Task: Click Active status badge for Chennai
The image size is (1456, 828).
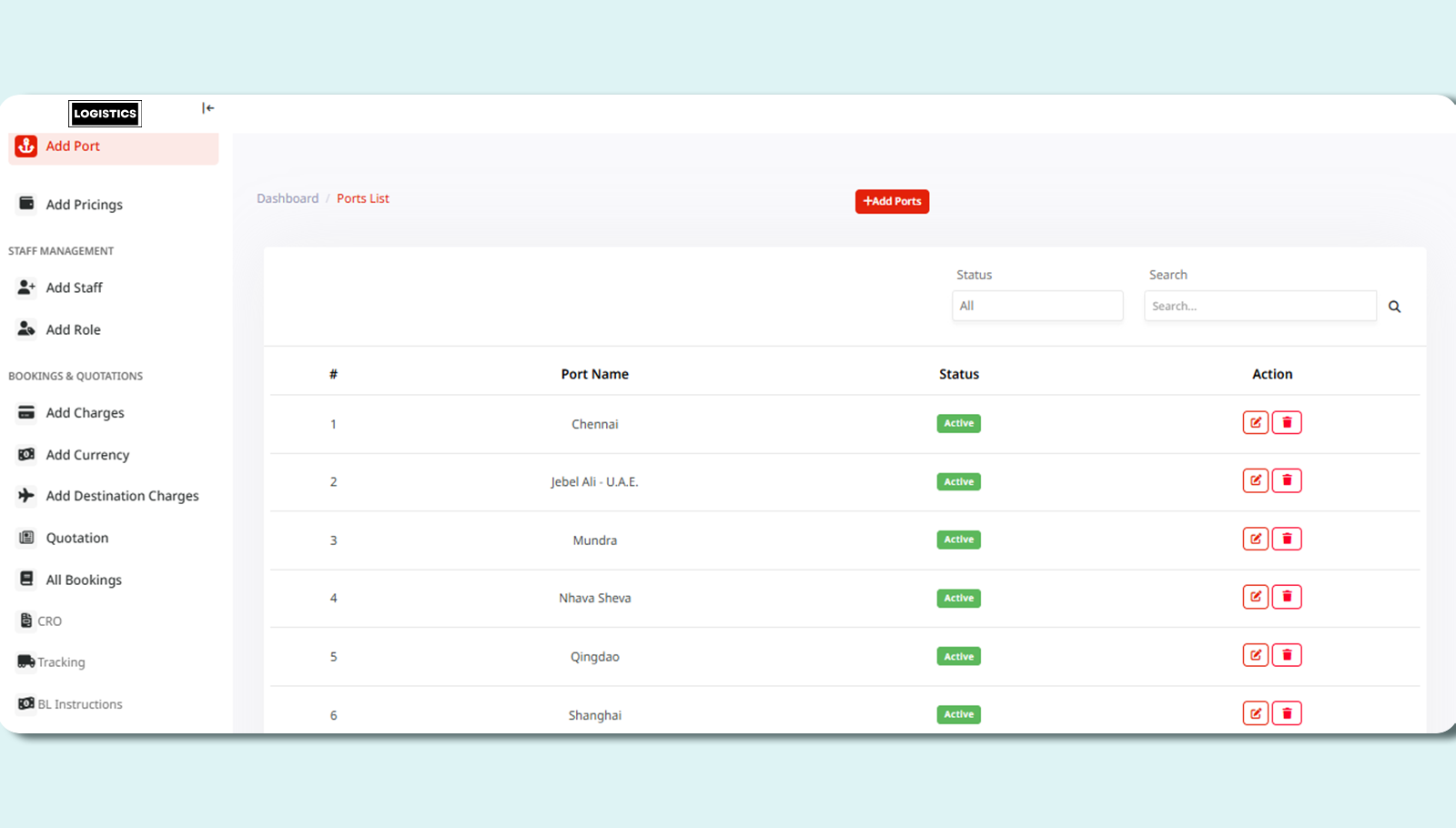Action: pyautogui.click(x=958, y=423)
